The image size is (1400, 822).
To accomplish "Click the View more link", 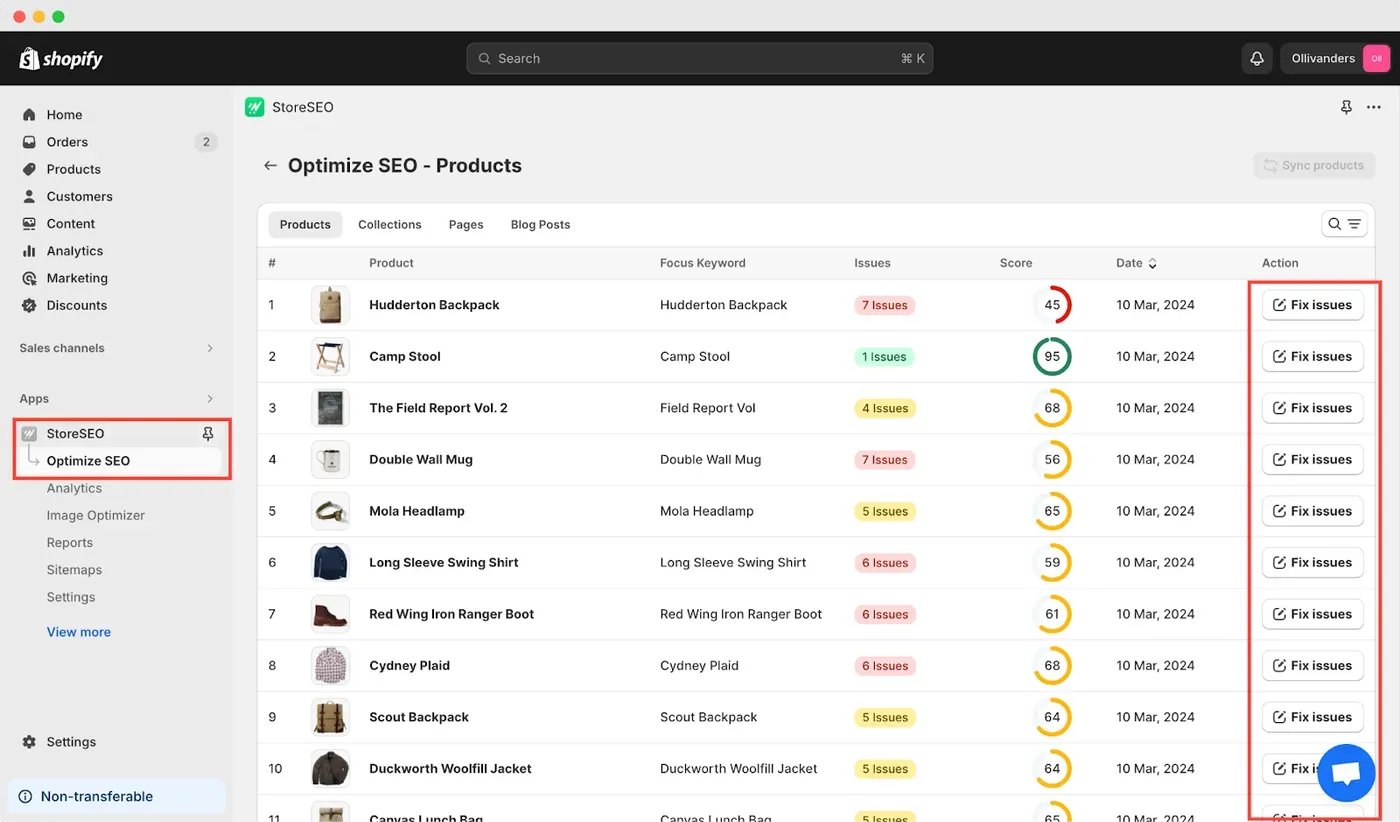I will coord(79,632).
